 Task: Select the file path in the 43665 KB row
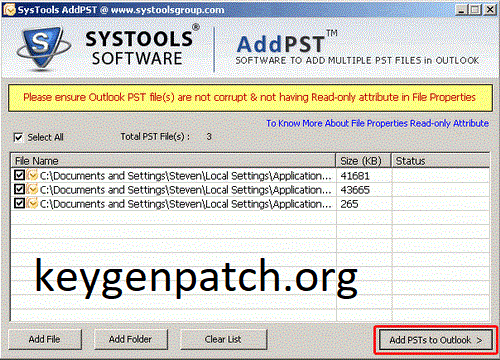pos(186,190)
